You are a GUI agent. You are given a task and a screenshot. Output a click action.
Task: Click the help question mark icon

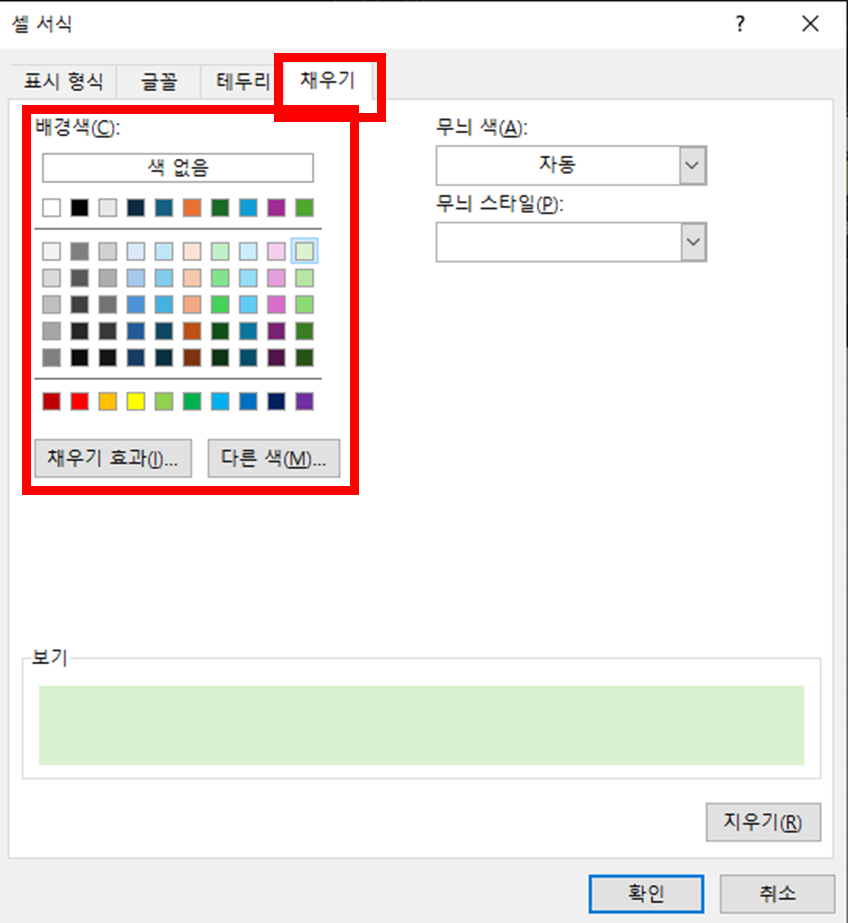[739, 23]
